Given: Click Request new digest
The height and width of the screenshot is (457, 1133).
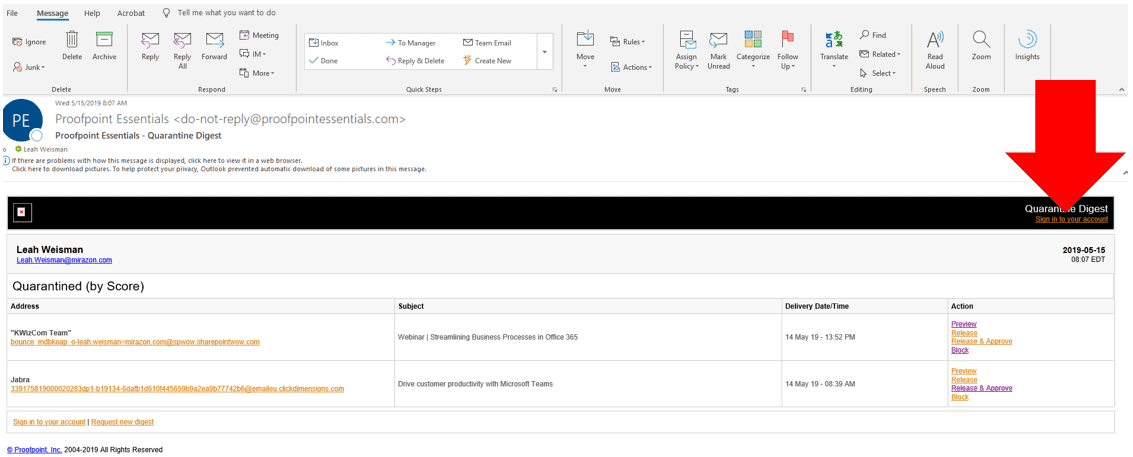Looking at the screenshot, I should (x=122, y=422).
